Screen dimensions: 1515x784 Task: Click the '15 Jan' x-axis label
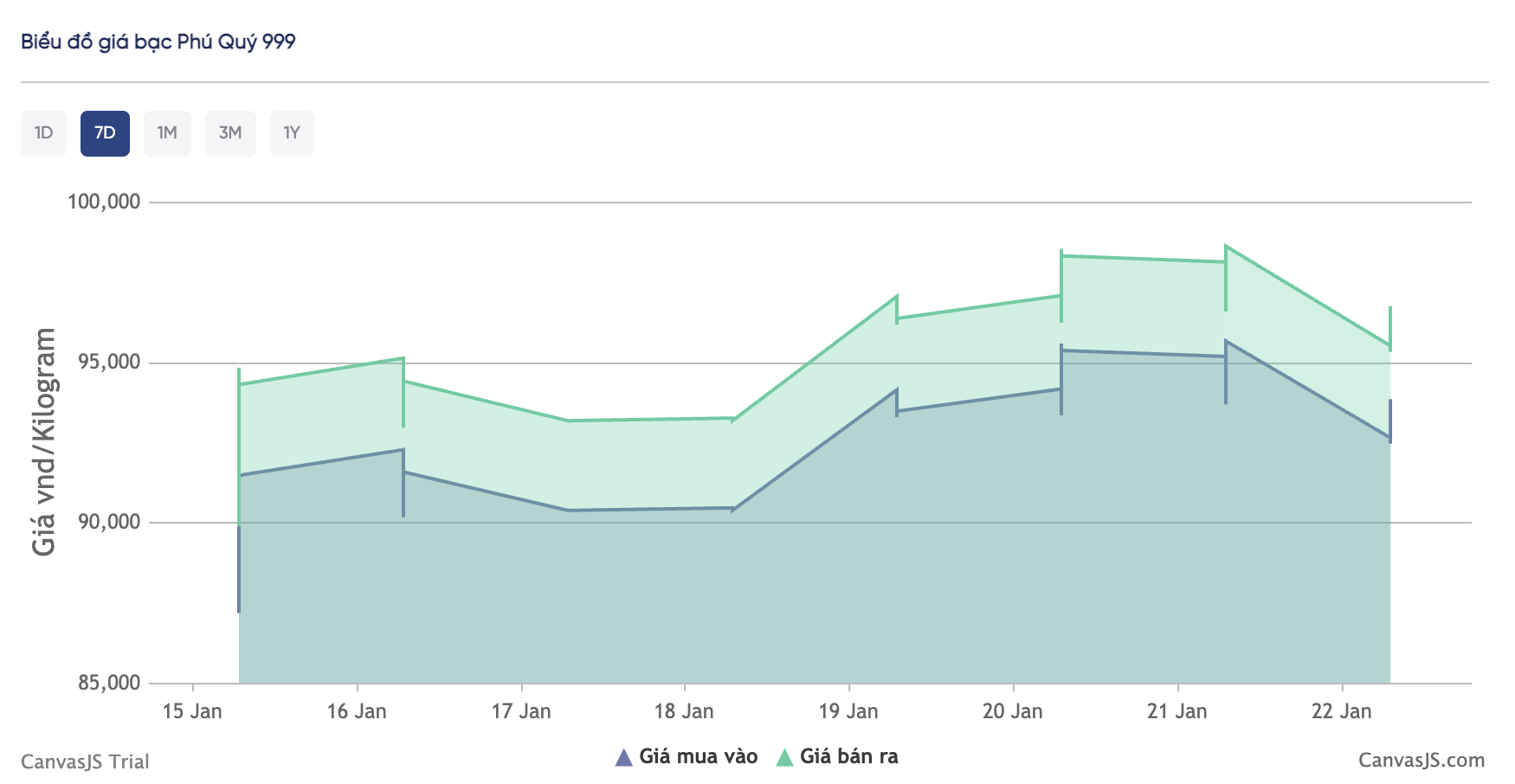pyautogui.click(x=192, y=711)
